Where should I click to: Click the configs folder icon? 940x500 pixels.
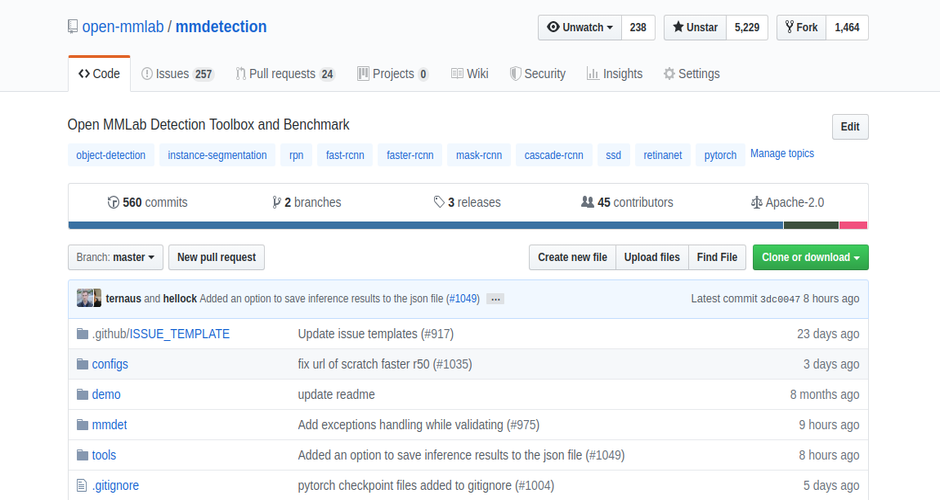coord(83,364)
